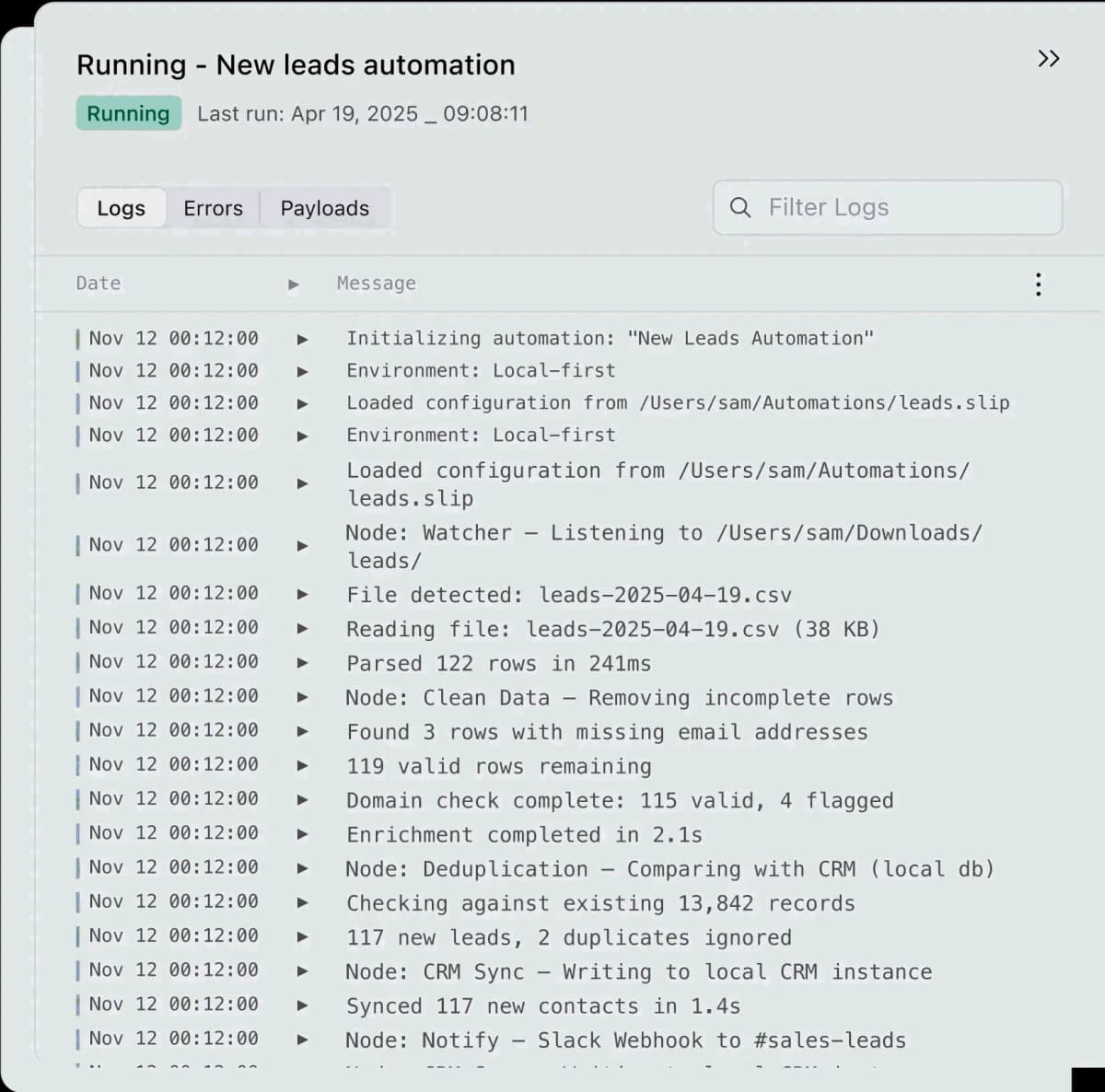Switch to the Errors tab
Screen dimensions: 1105x1092
tap(213, 208)
